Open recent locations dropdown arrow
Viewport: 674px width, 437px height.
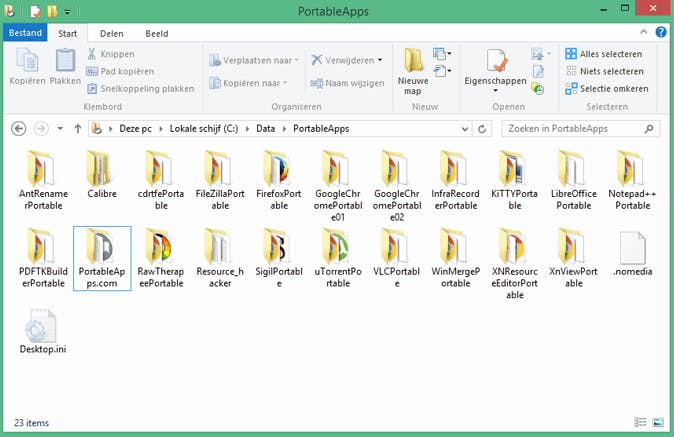60,128
